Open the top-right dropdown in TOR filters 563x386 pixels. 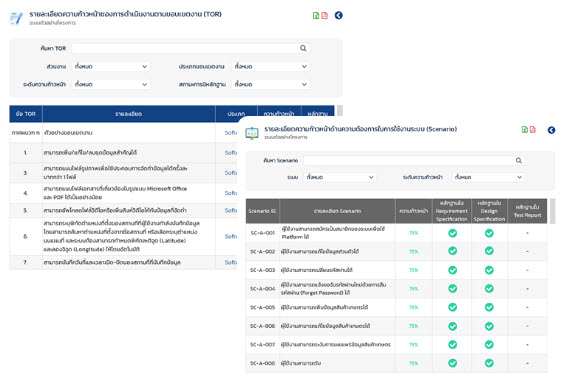pyautogui.click(x=271, y=66)
